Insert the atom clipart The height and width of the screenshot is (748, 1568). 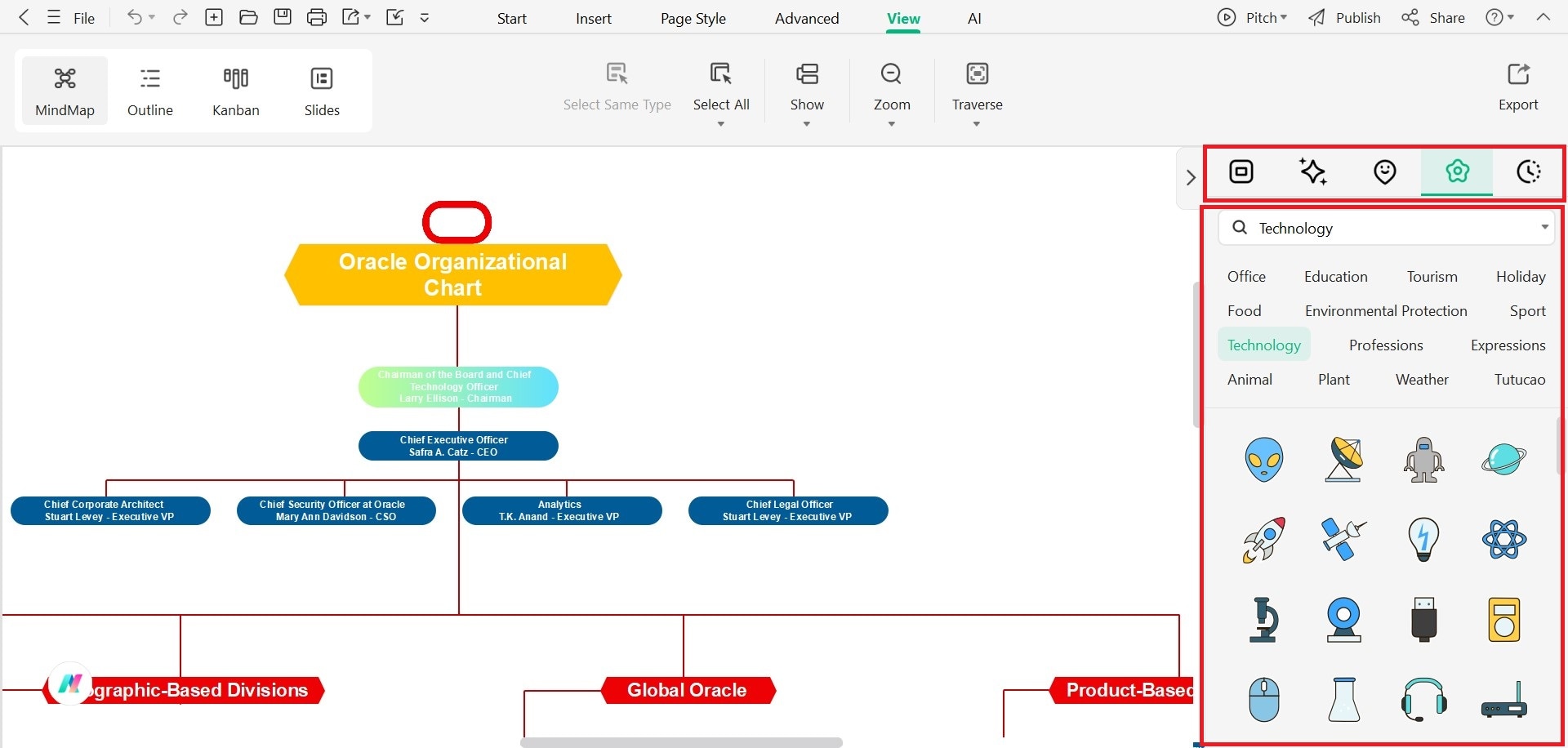(1503, 539)
